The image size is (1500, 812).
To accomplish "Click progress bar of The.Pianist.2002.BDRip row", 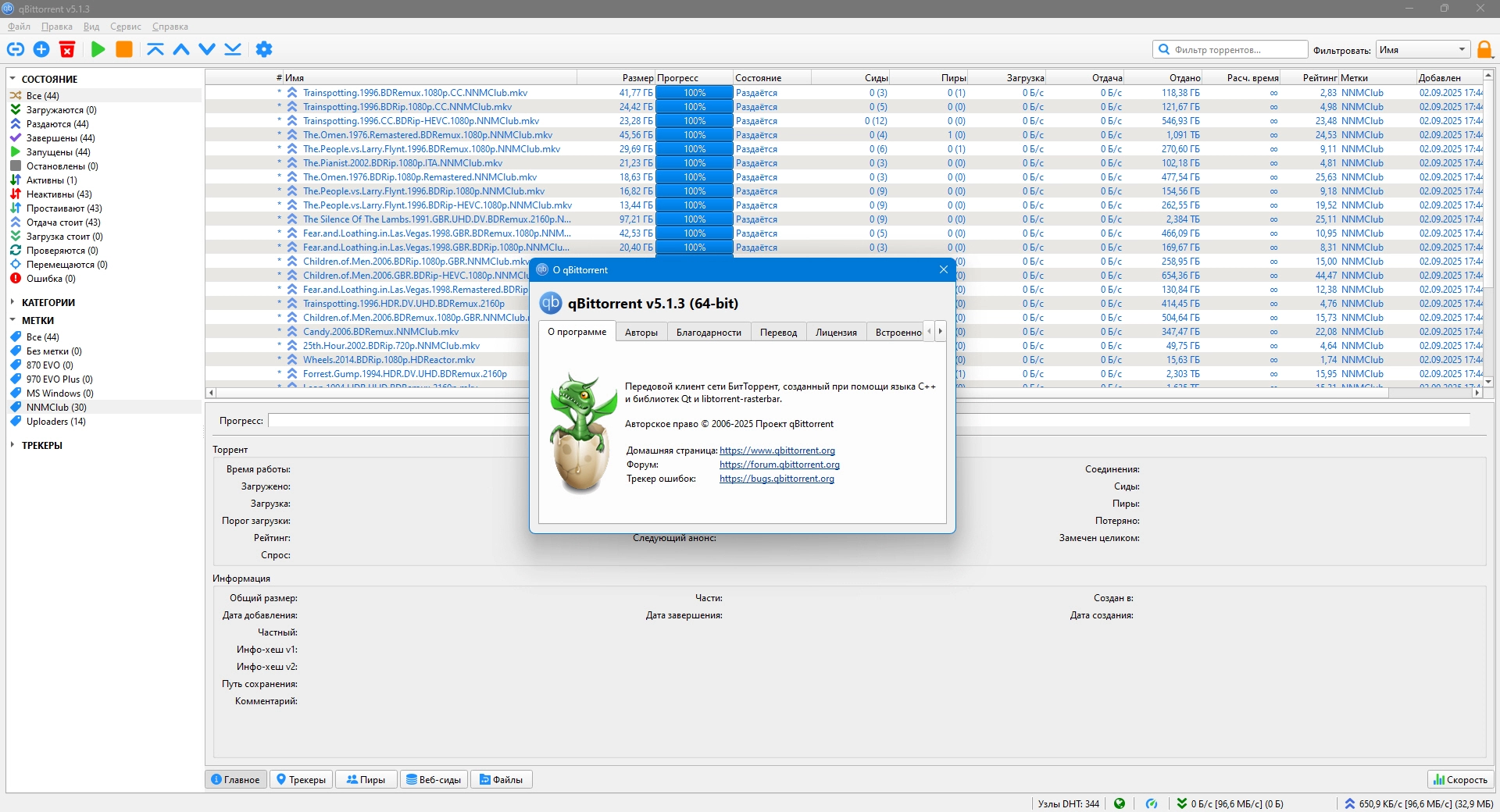I will (695, 163).
